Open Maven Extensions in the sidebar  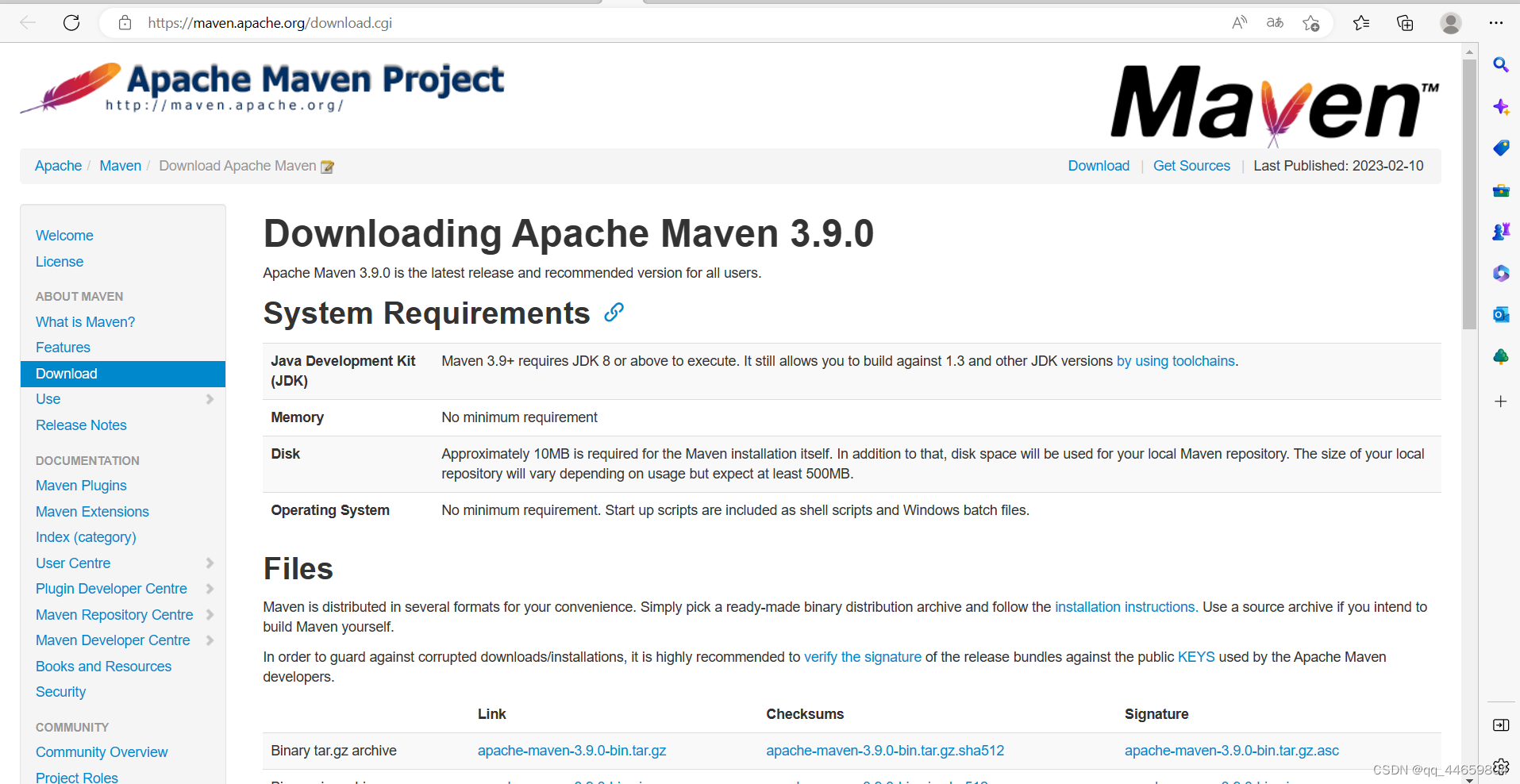92,512
